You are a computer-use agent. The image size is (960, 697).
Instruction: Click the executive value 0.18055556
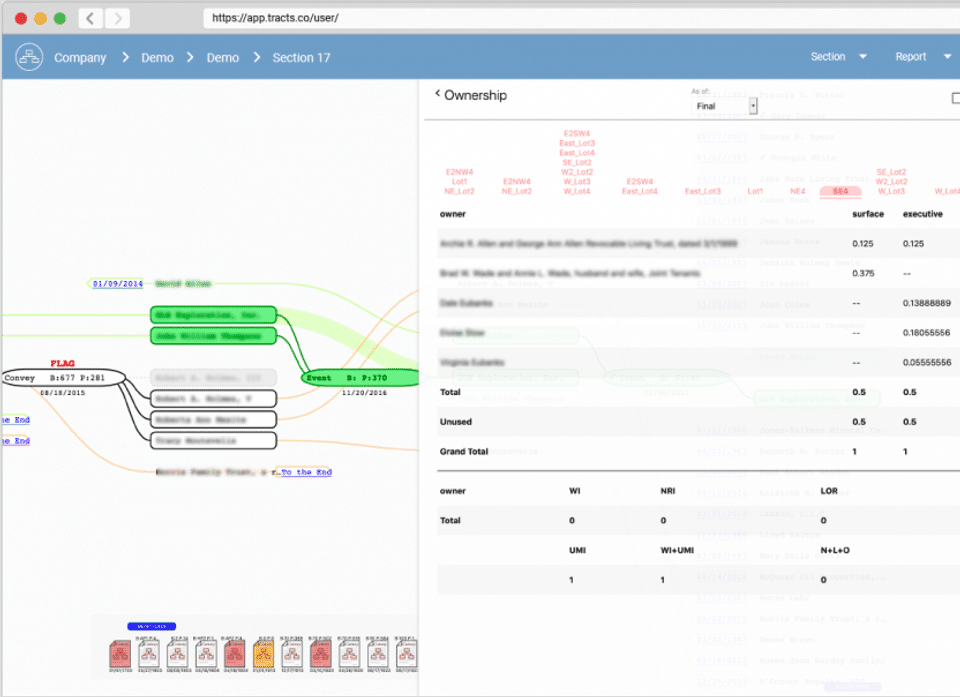927,333
